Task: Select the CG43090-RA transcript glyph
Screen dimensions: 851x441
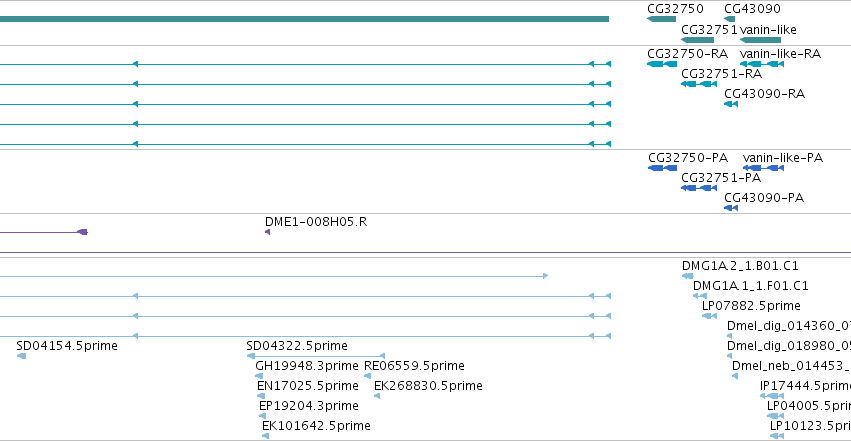Action: [731, 104]
